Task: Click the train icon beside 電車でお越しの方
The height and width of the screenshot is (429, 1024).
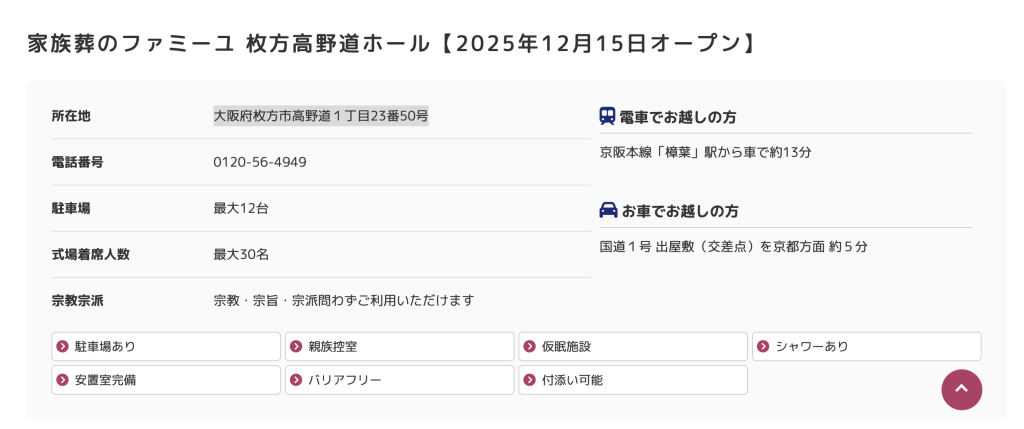Action: 607,116
